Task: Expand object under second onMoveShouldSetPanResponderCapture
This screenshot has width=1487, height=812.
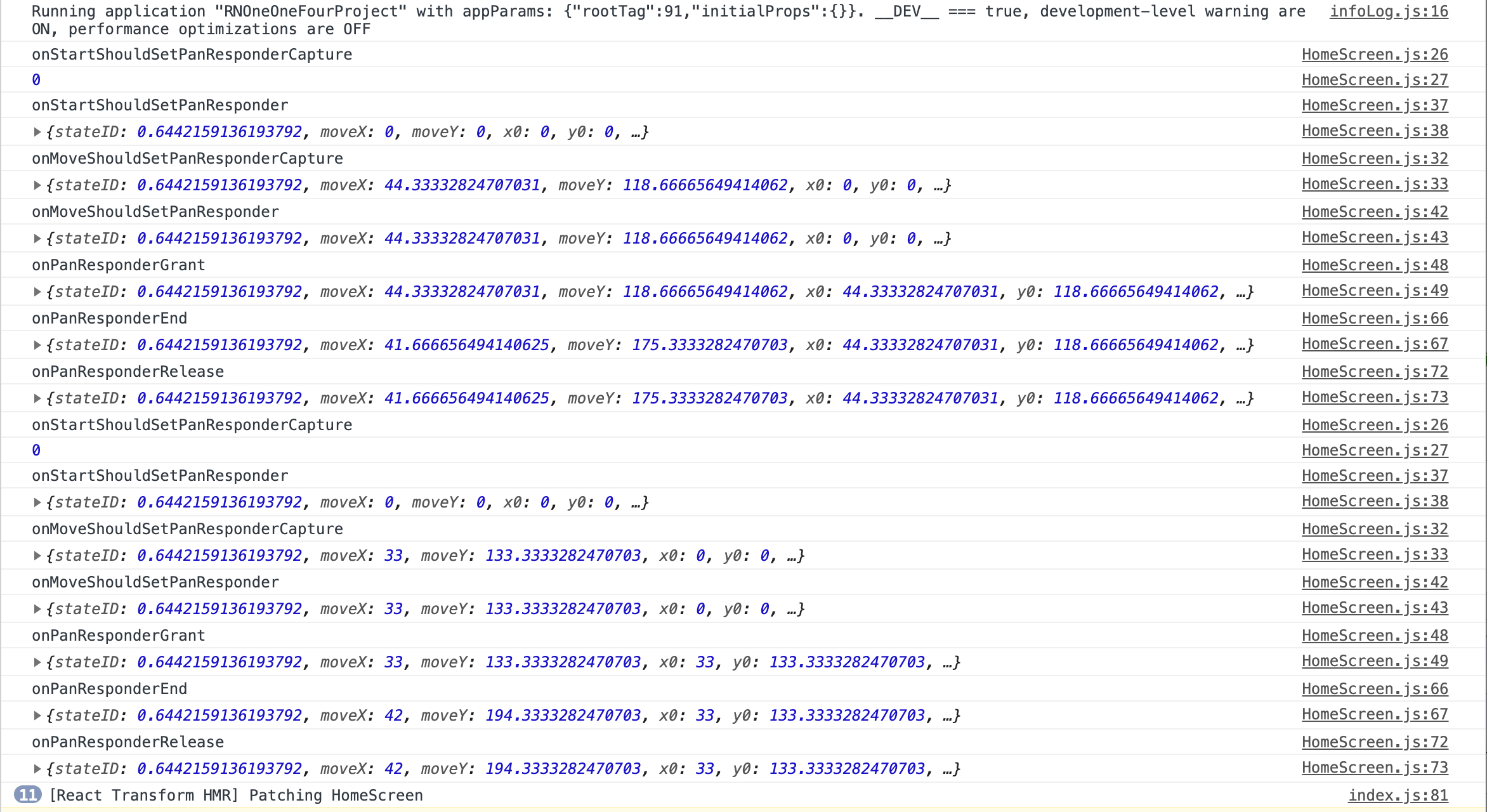Action: coord(37,556)
